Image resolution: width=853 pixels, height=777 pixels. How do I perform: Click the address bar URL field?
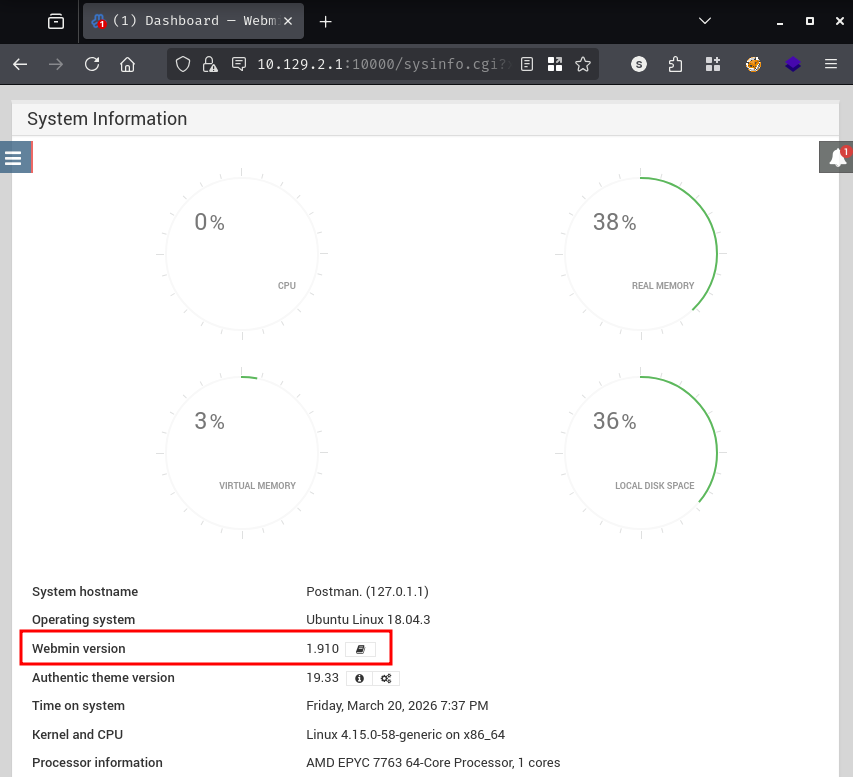tap(380, 64)
